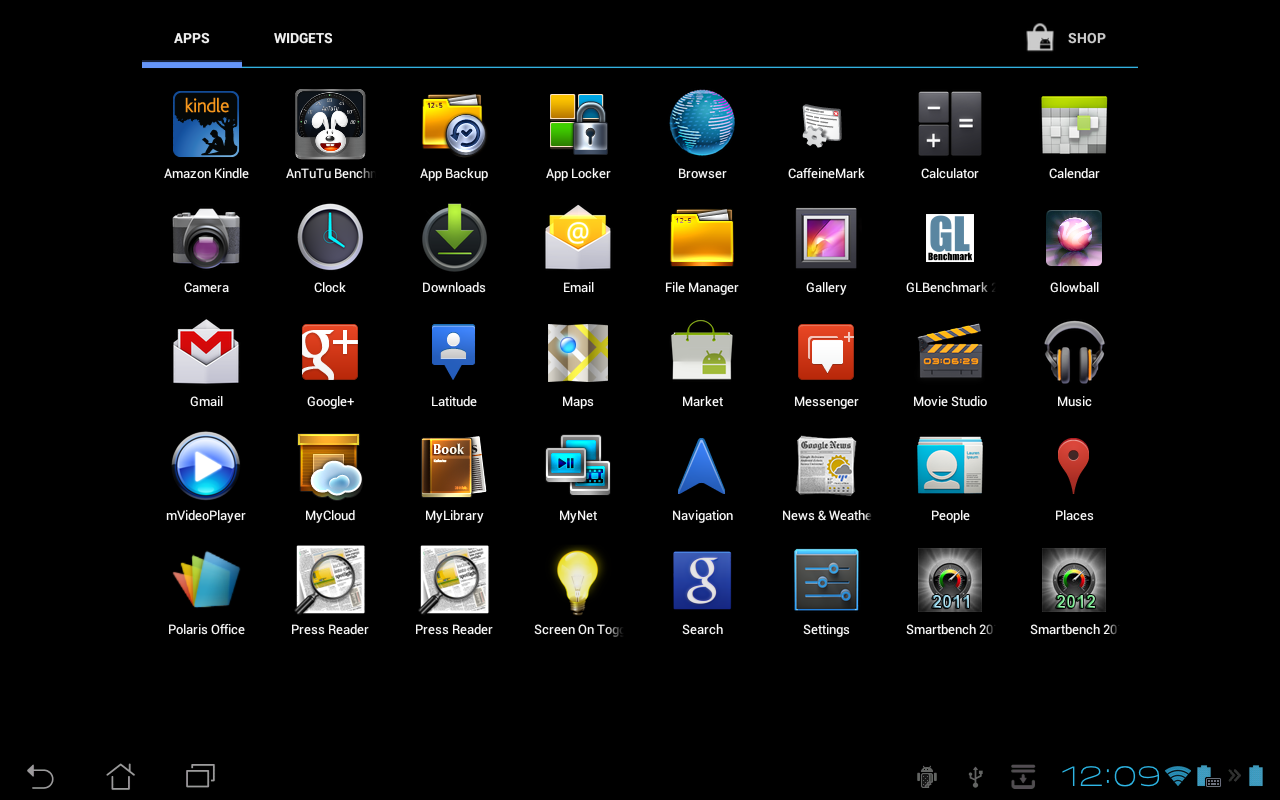Viewport: 1280px width, 800px height.
Task: Launch mVideoPlayer
Action: pyautogui.click(x=206, y=466)
